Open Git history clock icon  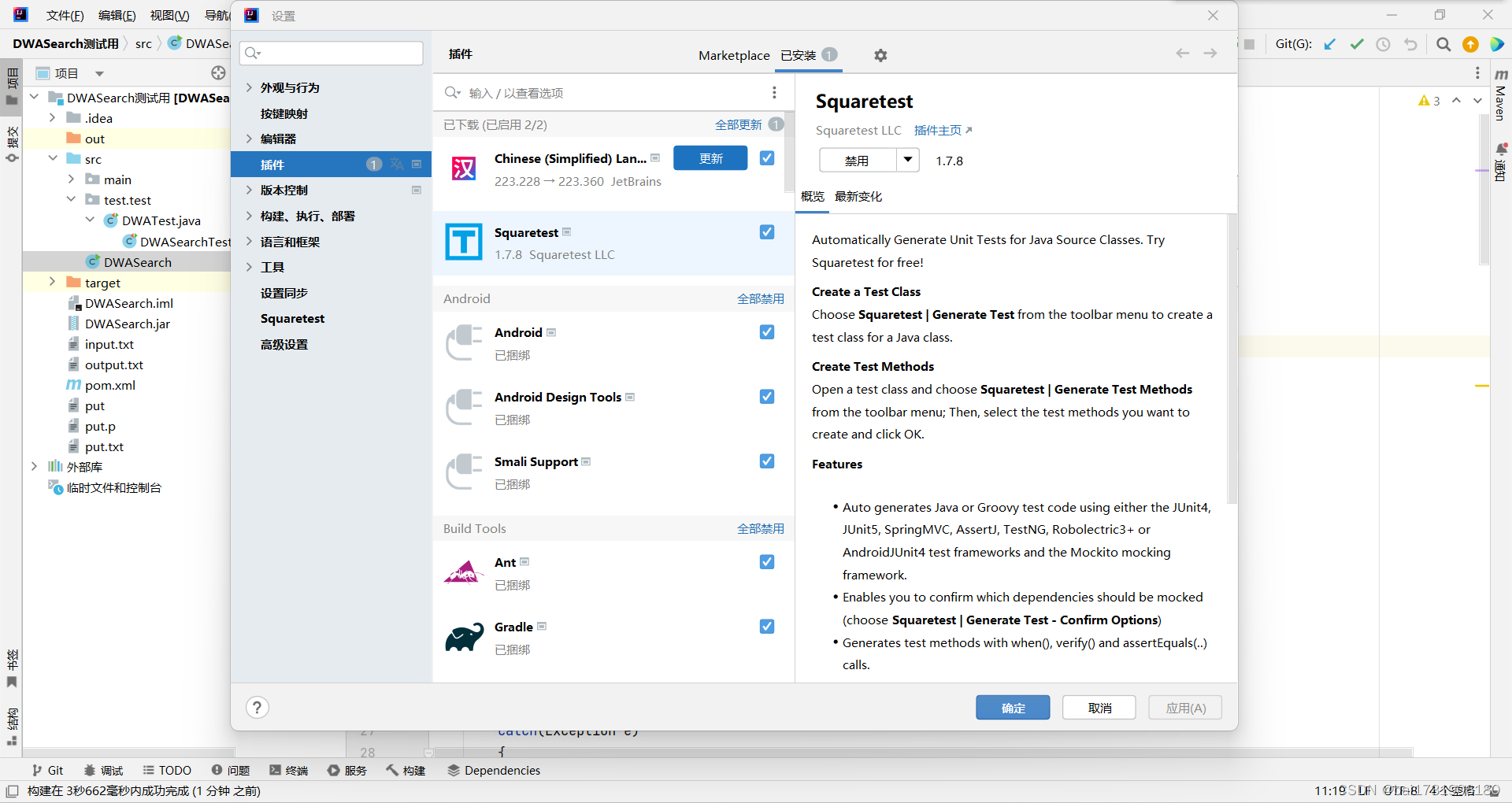pyautogui.click(x=1383, y=44)
